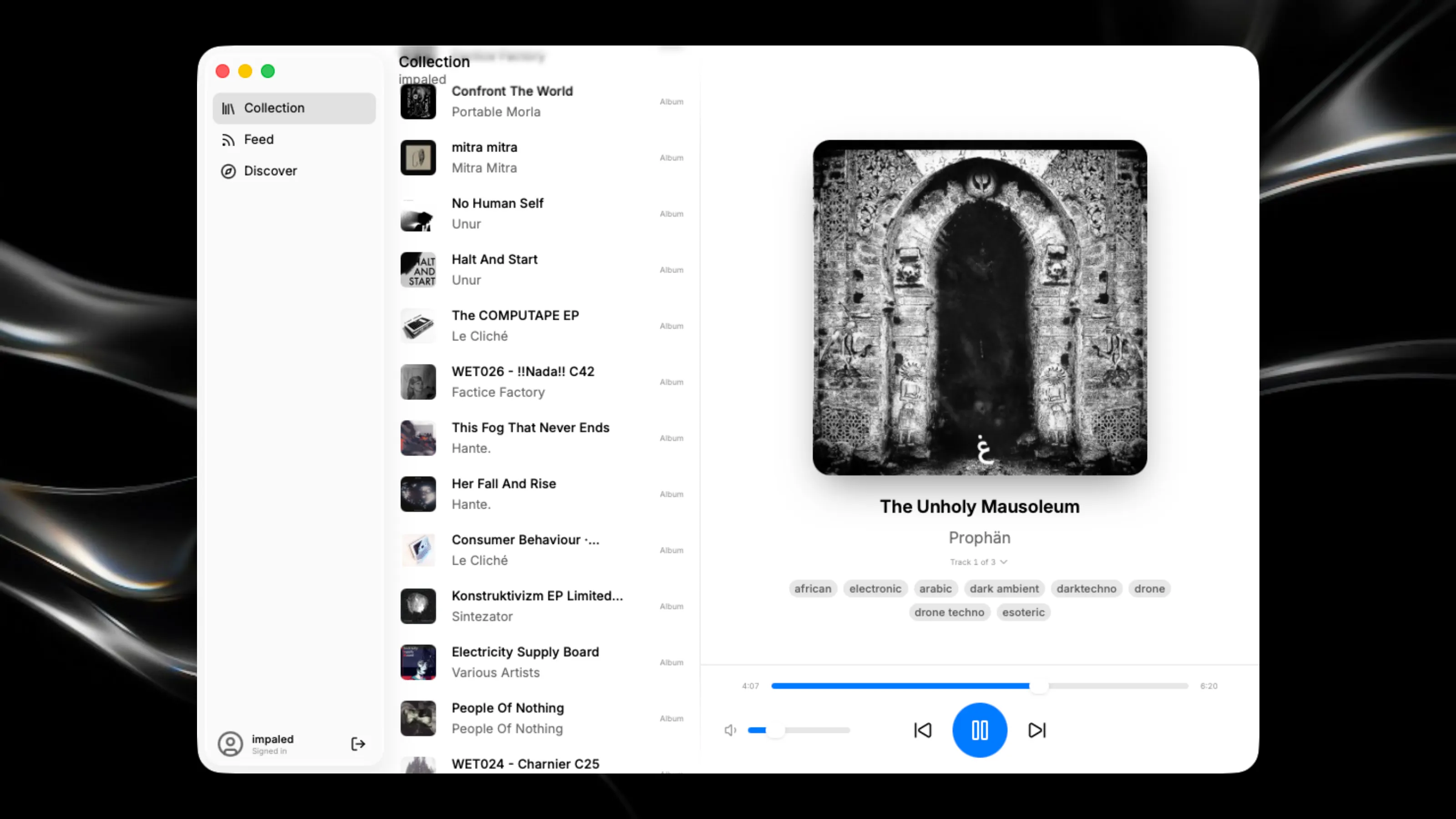Select Konstruktivizm EP Limited title
The width and height of the screenshot is (1456, 819).
tap(537, 596)
